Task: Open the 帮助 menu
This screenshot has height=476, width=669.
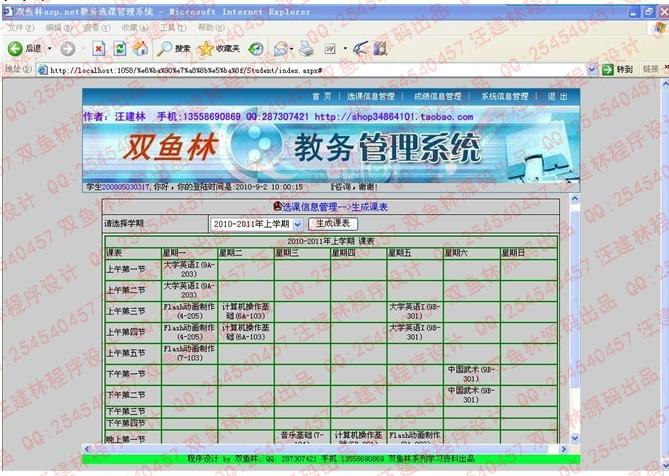Action: coord(211,28)
